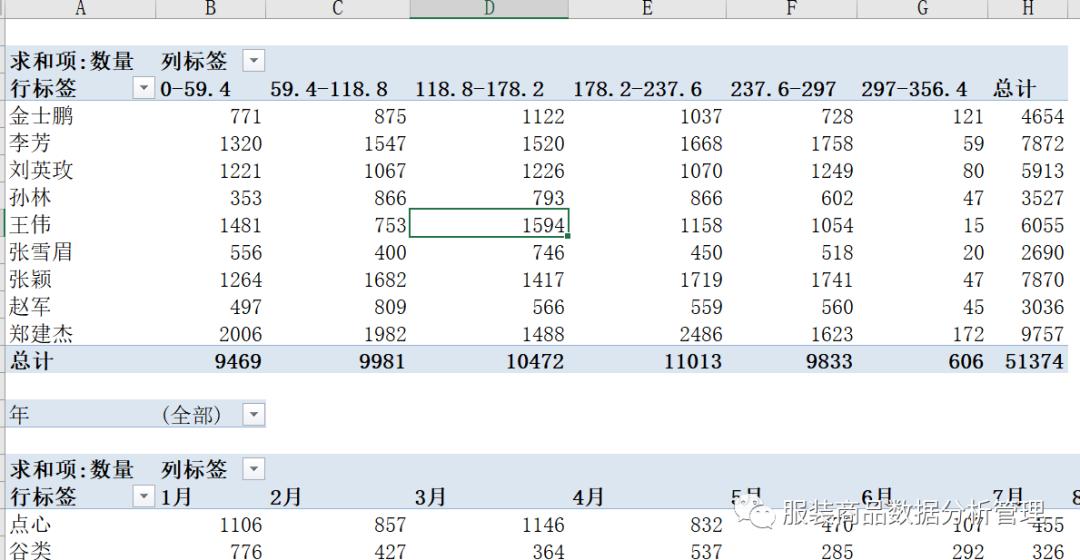The image size is (1080, 560).
Task: Select column D header
Action: (489, 8)
